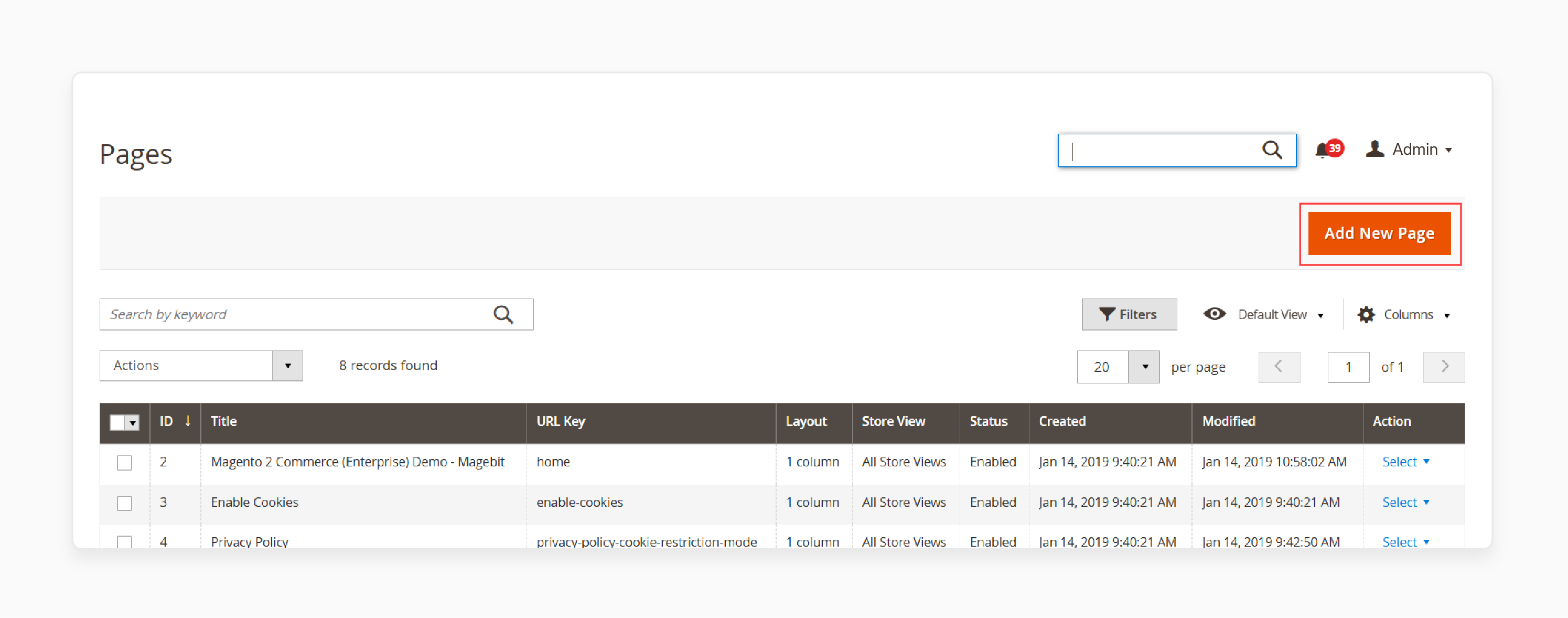
Task: Click the Columns gear icon
Action: pyautogui.click(x=1366, y=315)
